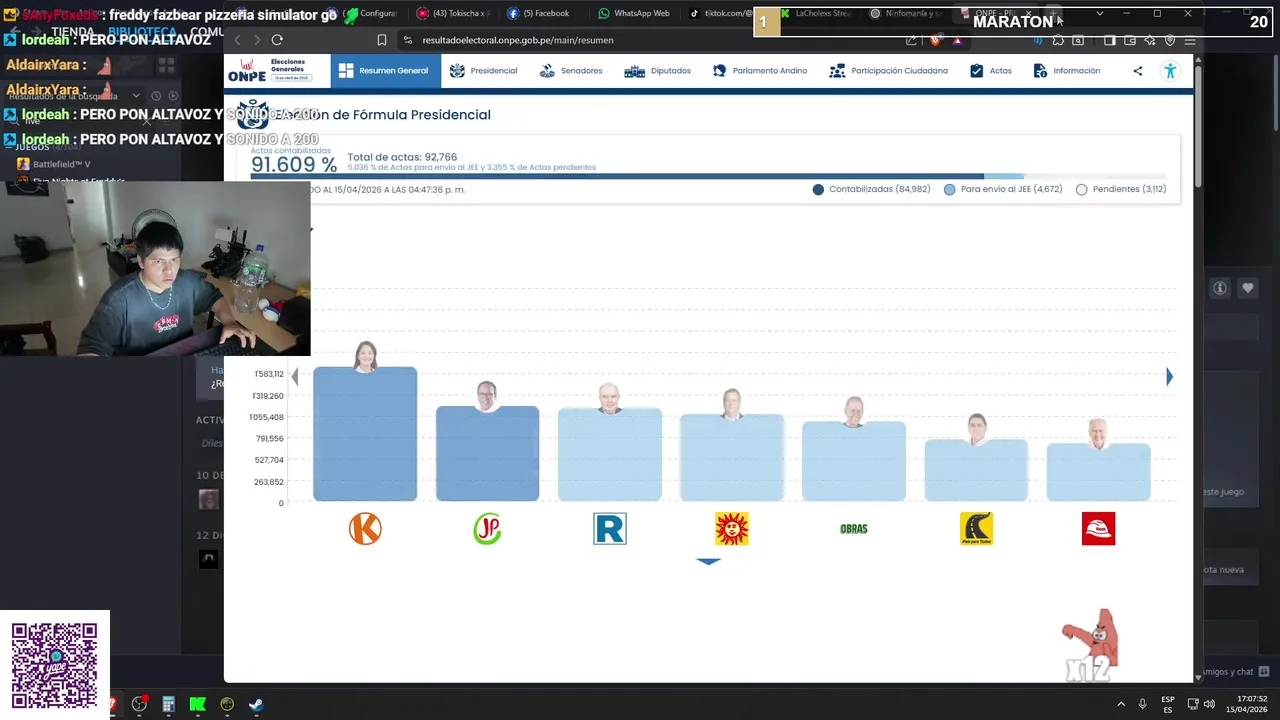The image size is (1280, 720).
Task: Expand details with the blue down triangle
Action: tap(708, 561)
